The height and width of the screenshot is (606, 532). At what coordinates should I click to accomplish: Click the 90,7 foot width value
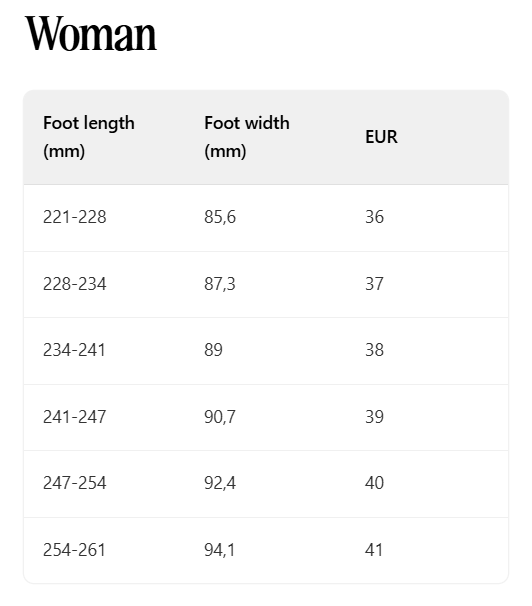coord(220,417)
